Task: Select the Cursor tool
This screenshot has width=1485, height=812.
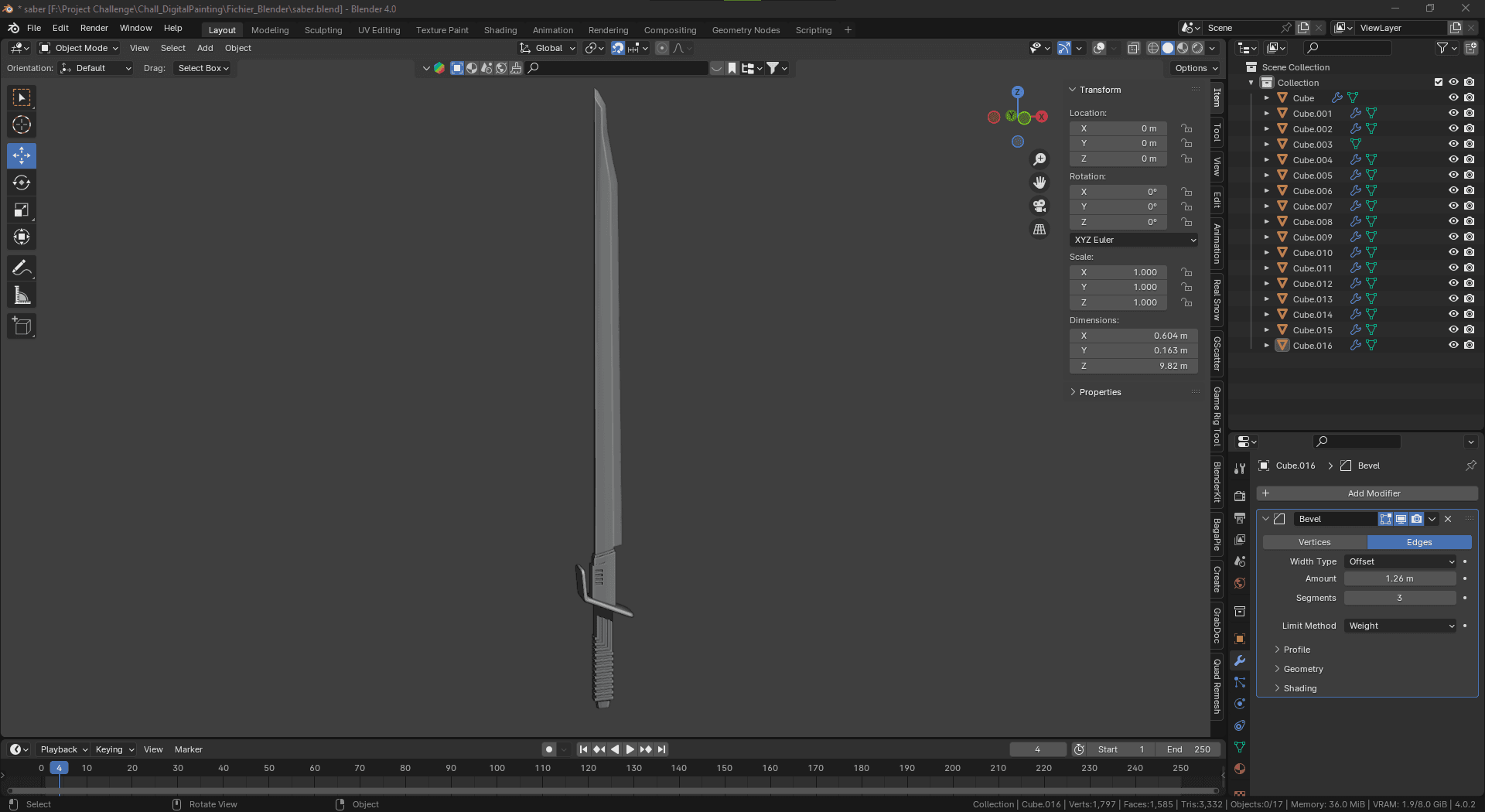Action: [x=22, y=125]
